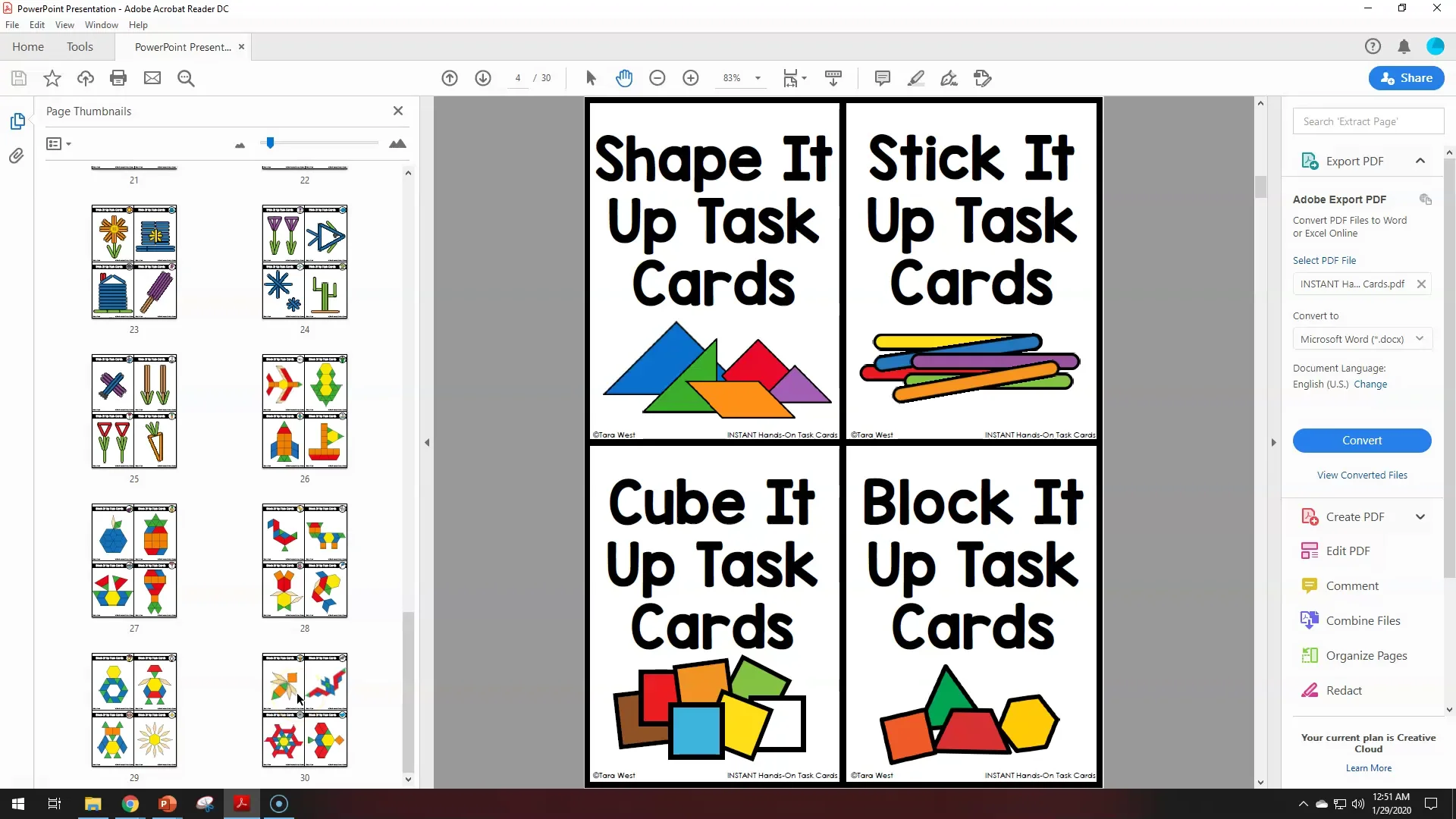The width and height of the screenshot is (1456, 819).
Task: Email the document via the envelope icon
Action: (x=152, y=78)
